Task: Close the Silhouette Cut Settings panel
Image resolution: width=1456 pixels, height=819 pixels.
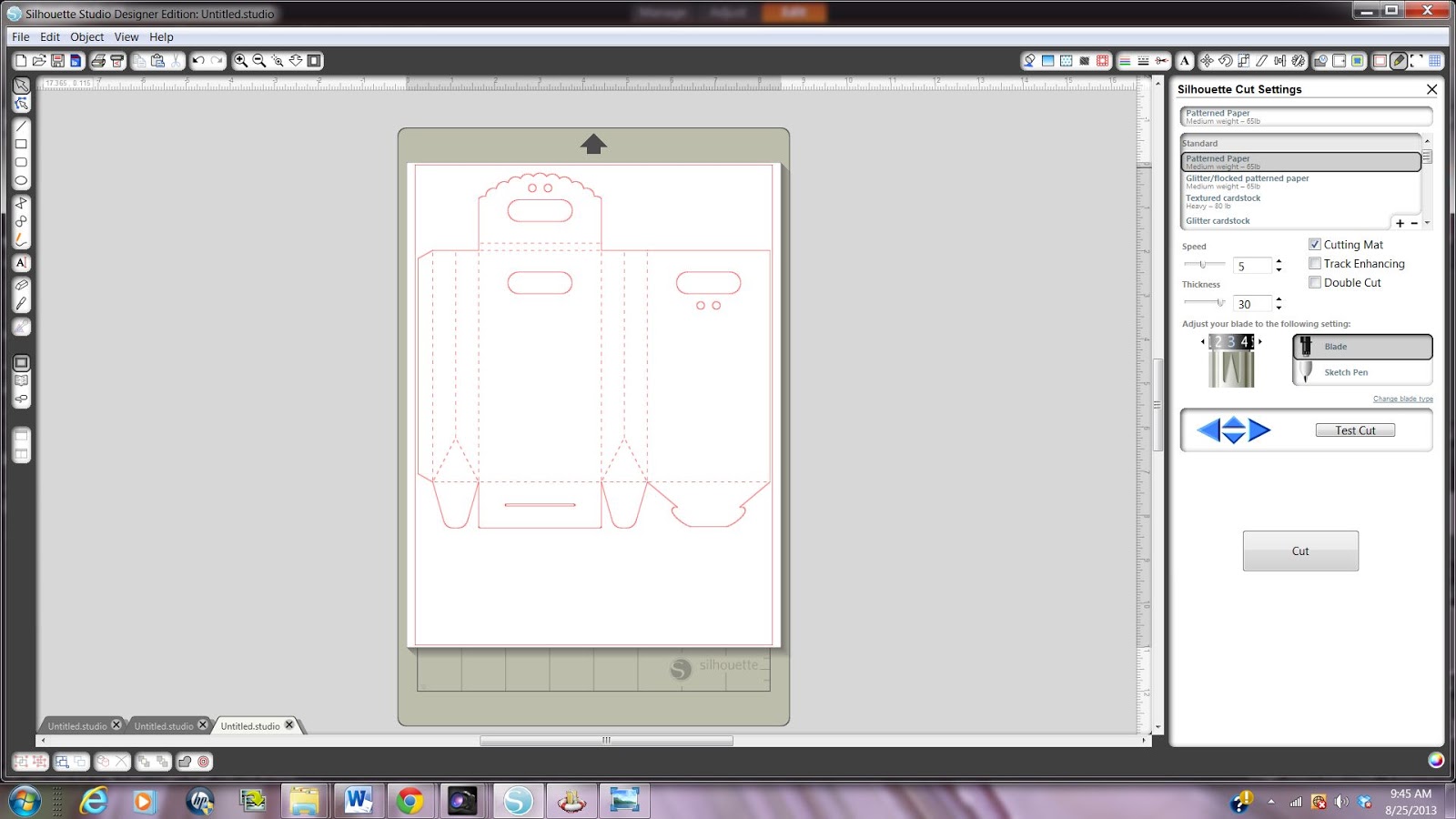Action: pyautogui.click(x=1431, y=89)
